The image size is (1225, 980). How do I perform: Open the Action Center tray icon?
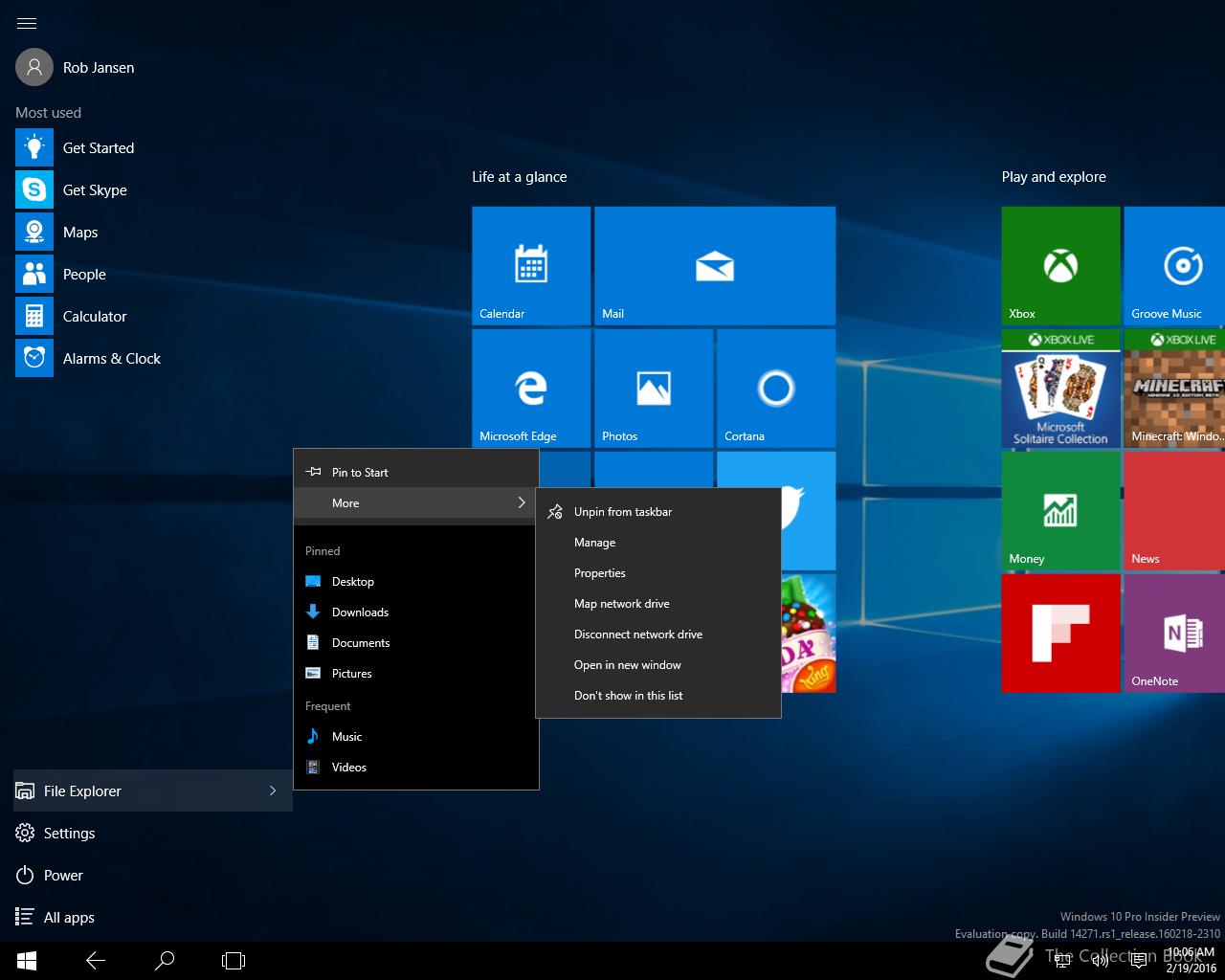click(x=1139, y=961)
